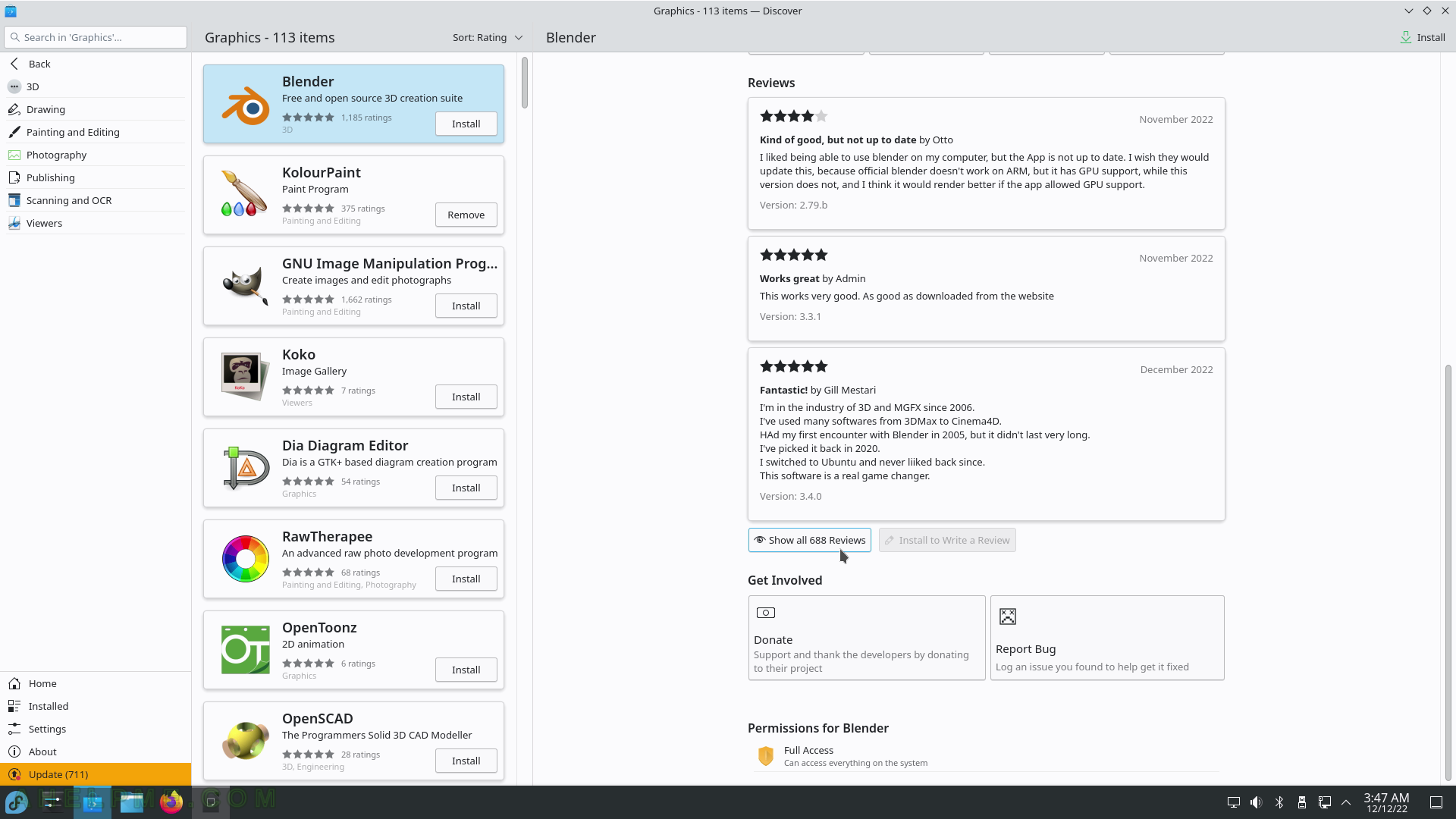The width and height of the screenshot is (1456, 819).
Task: Select Painting and Editing category
Action: coord(96,132)
